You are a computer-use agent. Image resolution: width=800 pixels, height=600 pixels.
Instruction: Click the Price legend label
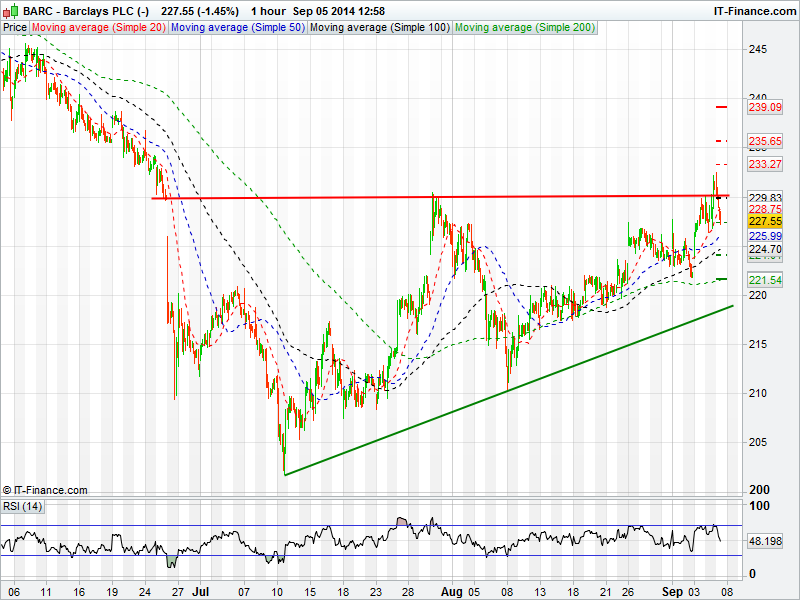pos(15,28)
